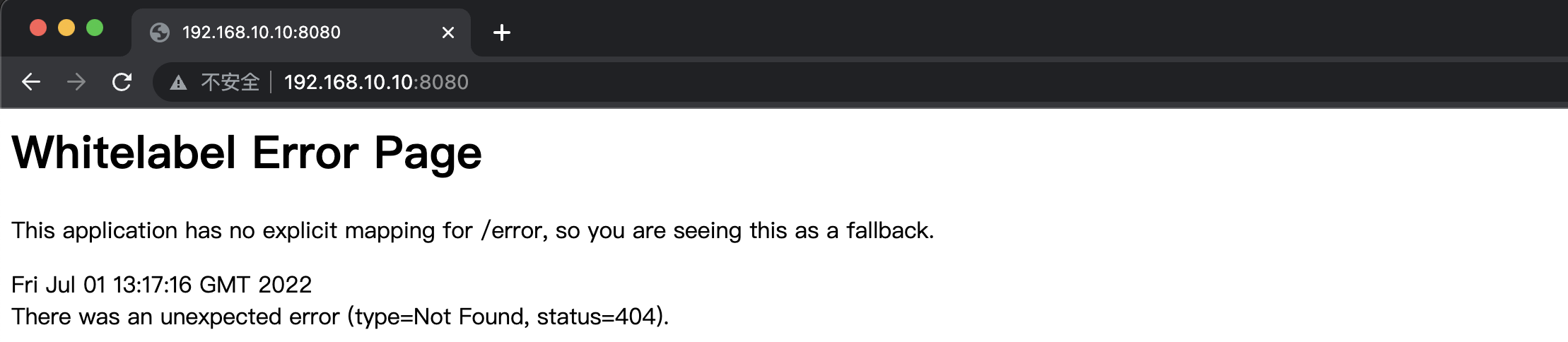Reload the current page
This screenshot has height=342, width=1568.
[x=122, y=82]
